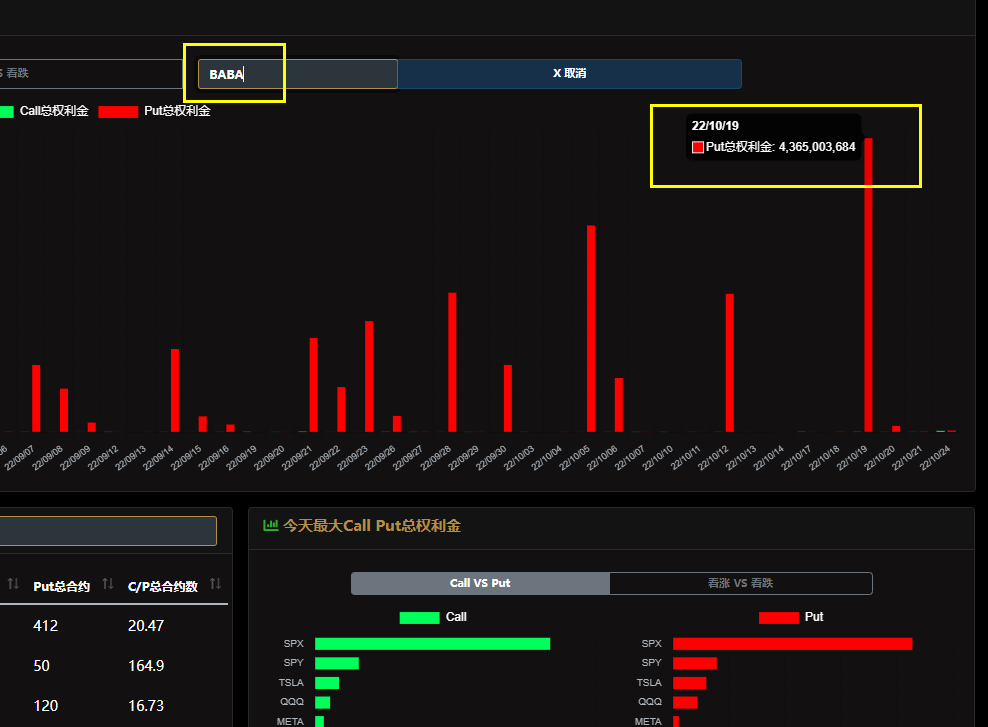This screenshot has height=727, width=988.
Task: Toggle the Call总权利金 legend swatch
Action: point(6,112)
